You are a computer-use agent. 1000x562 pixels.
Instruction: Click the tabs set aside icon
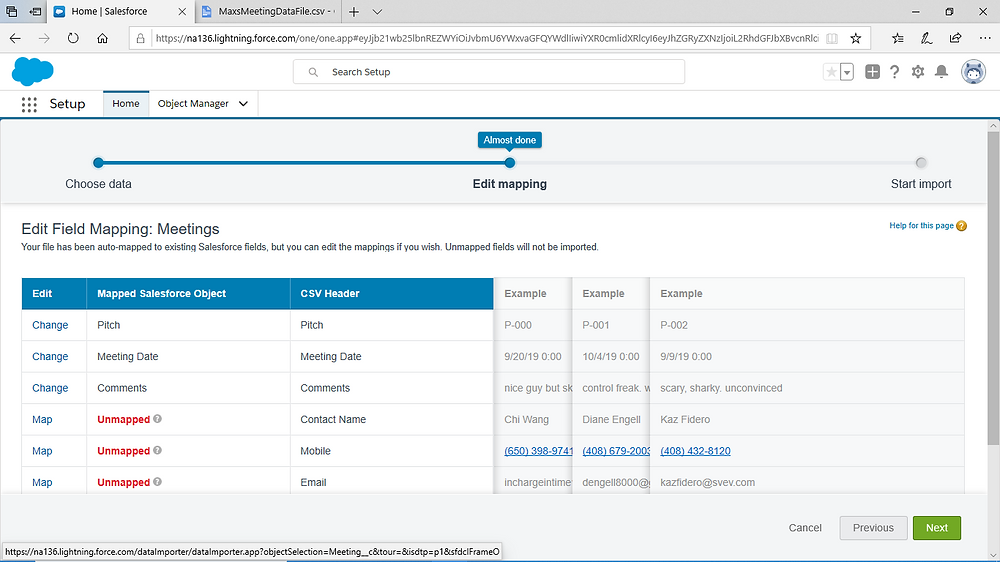[11, 11]
